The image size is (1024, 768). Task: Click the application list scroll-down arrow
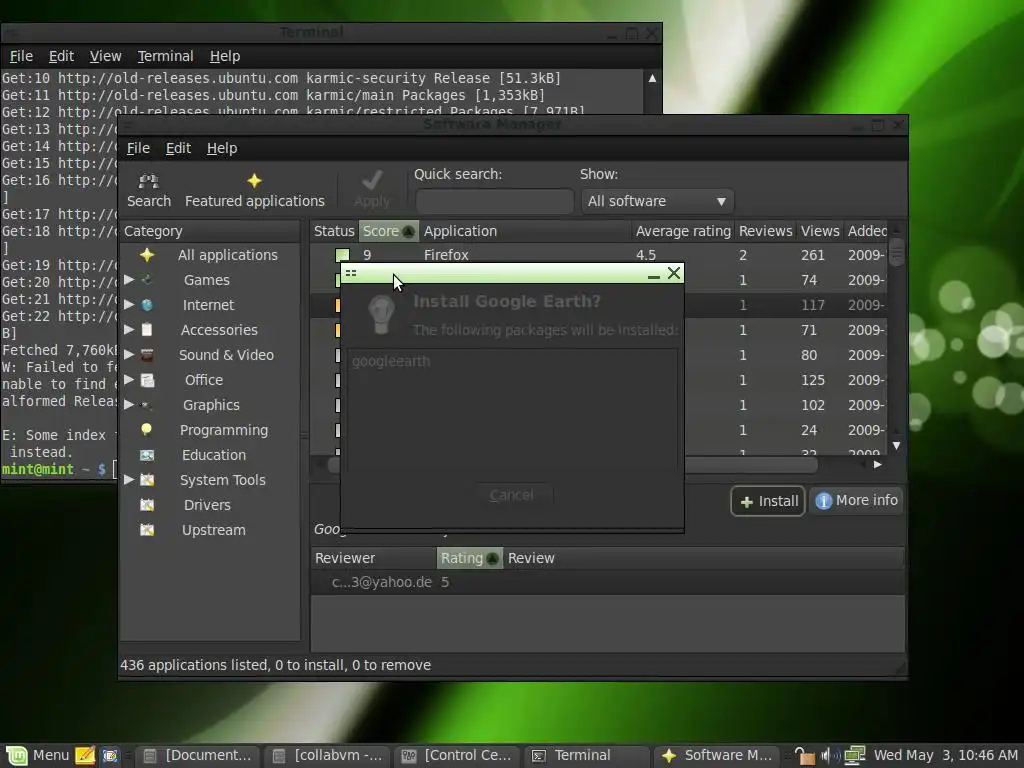point(897,445)
